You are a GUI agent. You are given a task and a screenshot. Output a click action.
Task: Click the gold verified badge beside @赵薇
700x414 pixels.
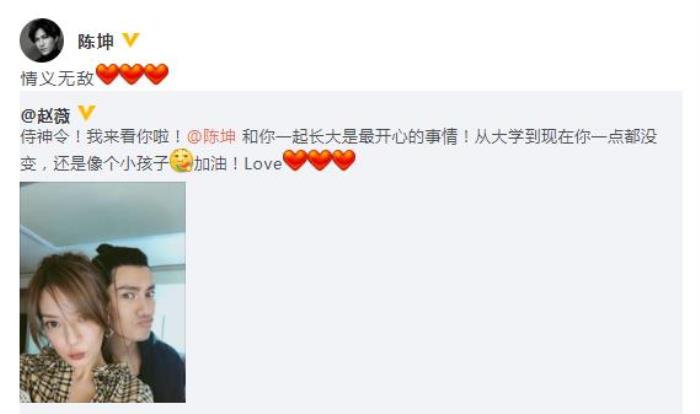click(x=86, y=113)
